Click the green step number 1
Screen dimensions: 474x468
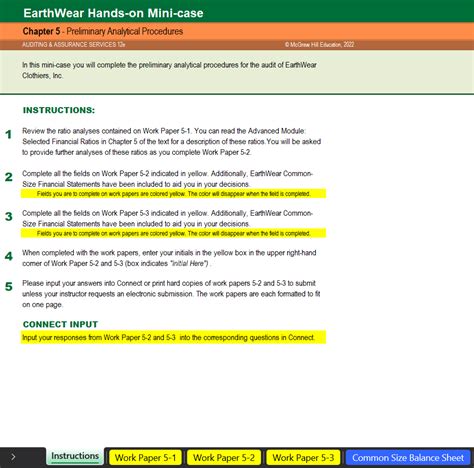click(8, 134)
